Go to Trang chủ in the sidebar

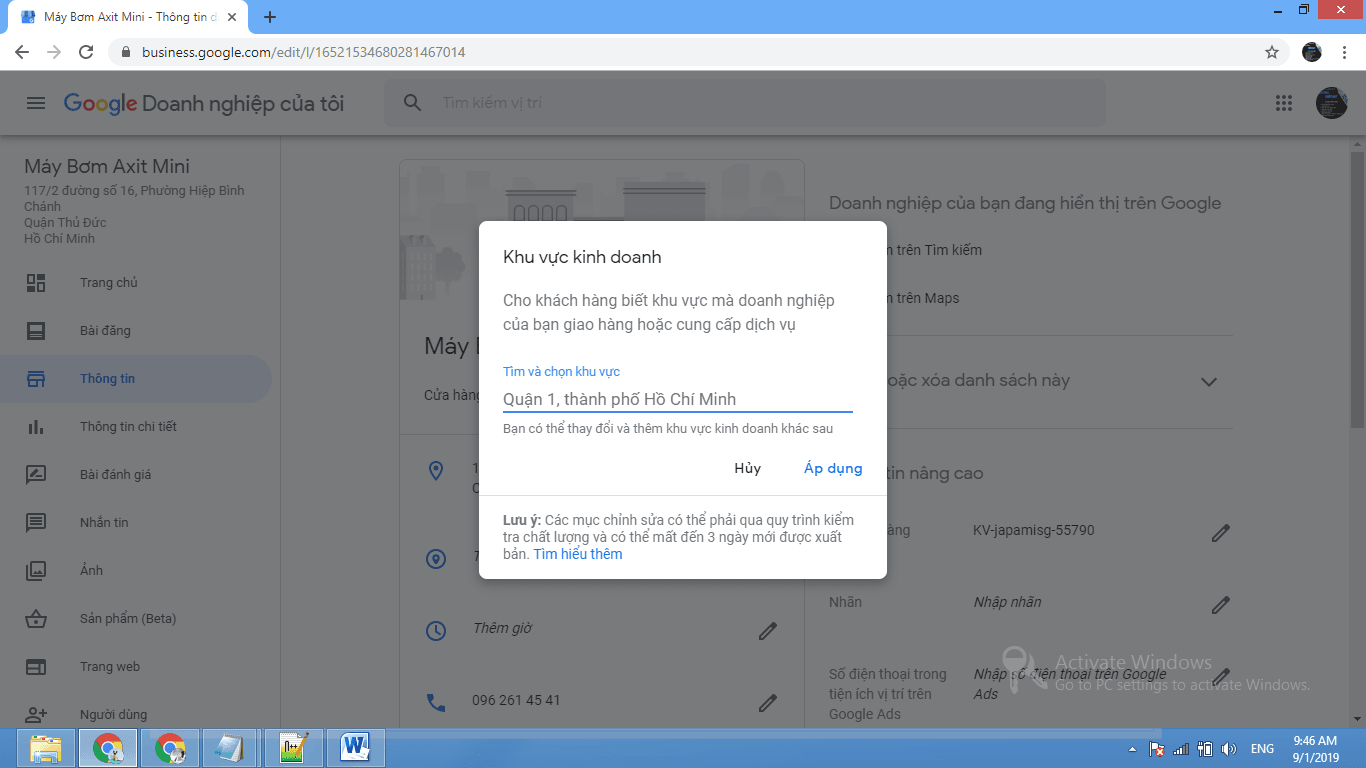(x=136, y=283)
